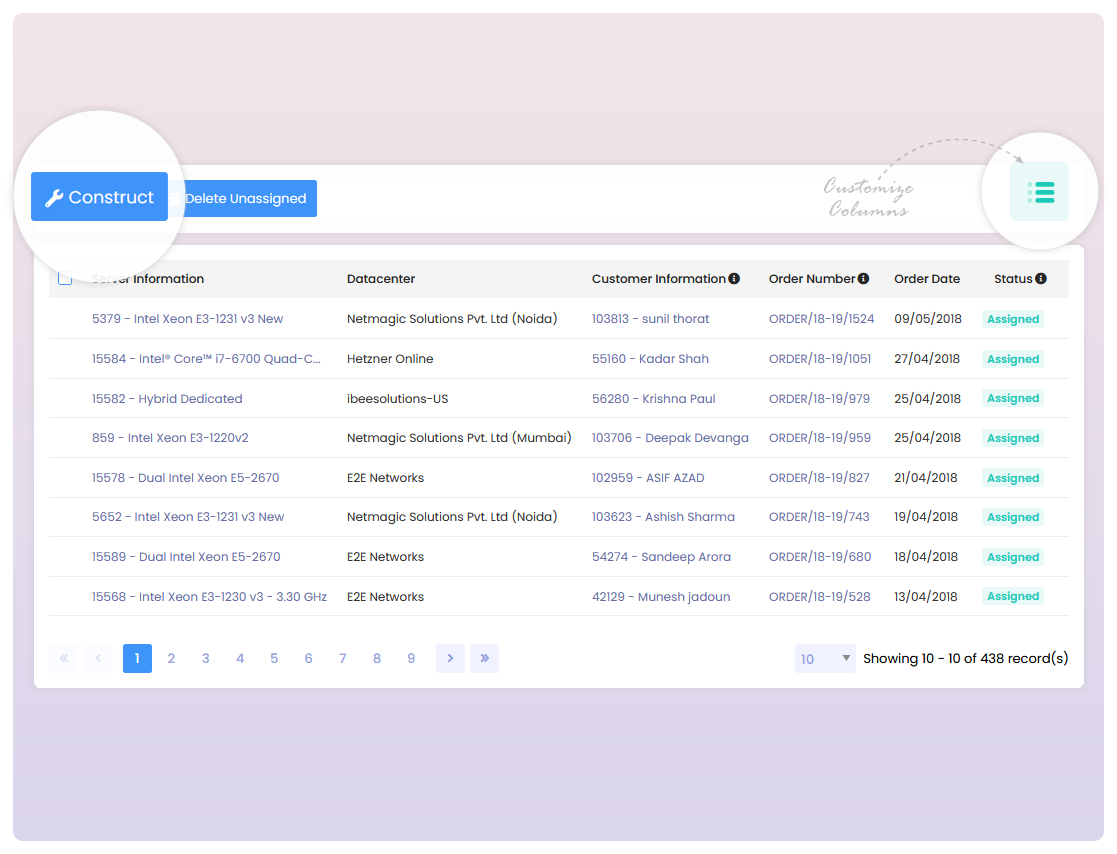Click the Construct button

click(99, 197)
